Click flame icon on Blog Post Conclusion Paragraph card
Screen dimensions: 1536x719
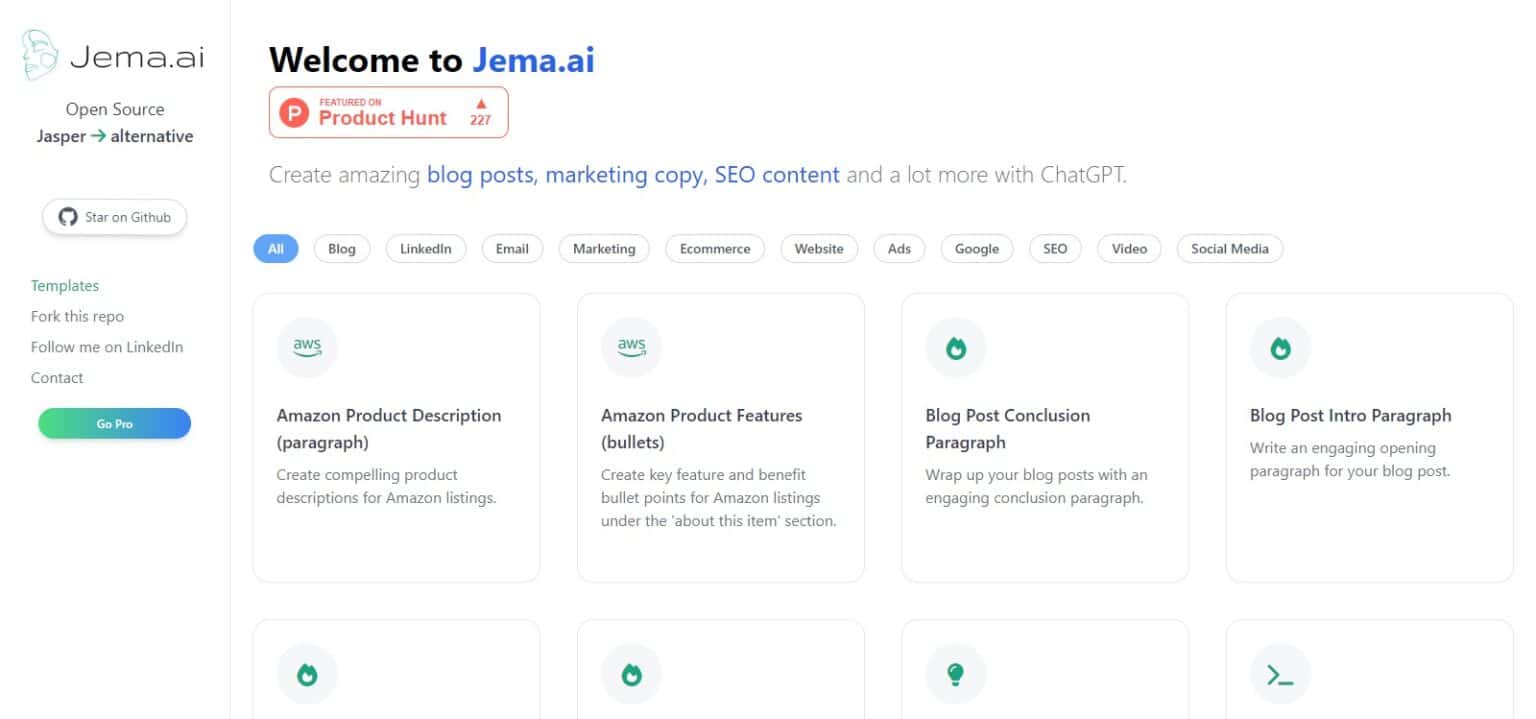(956, 347)
